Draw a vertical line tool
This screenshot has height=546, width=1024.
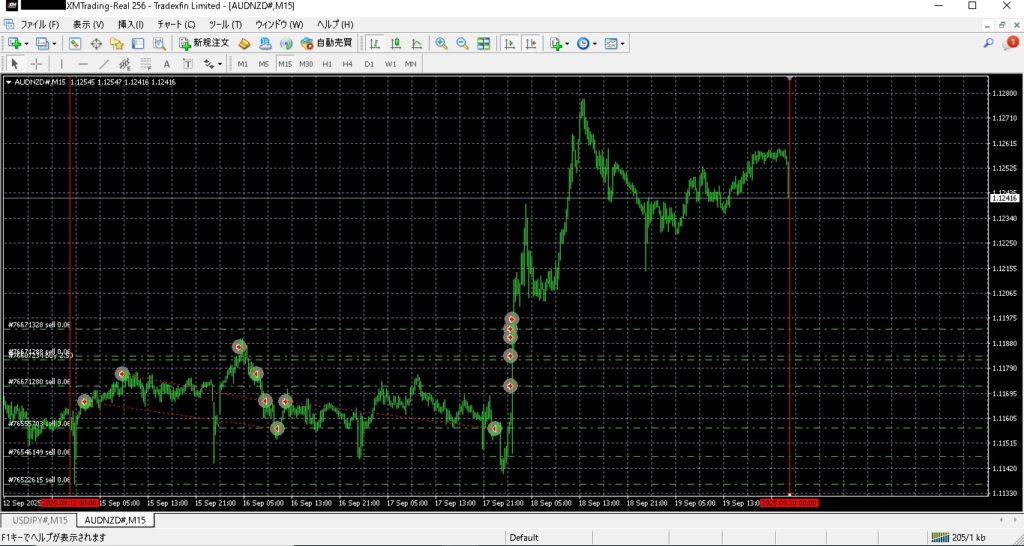tap(61, 64)
